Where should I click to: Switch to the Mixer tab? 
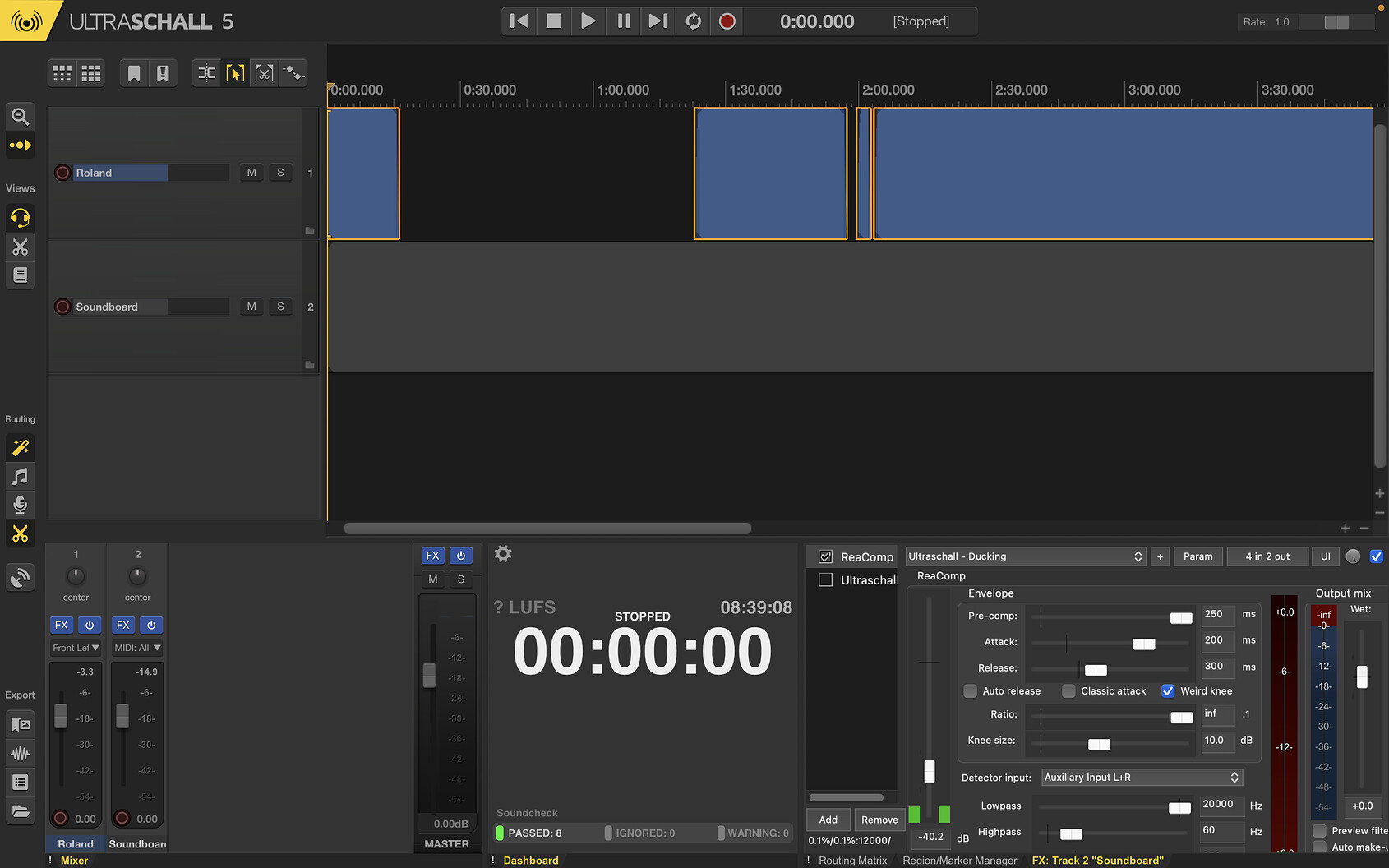(74, 861)
